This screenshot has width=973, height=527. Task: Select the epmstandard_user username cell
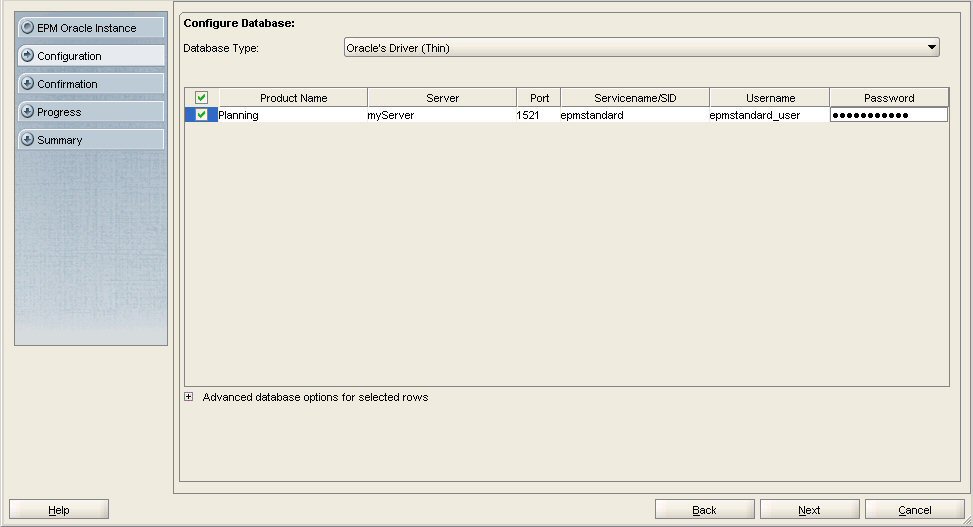(x=769, y=115)
